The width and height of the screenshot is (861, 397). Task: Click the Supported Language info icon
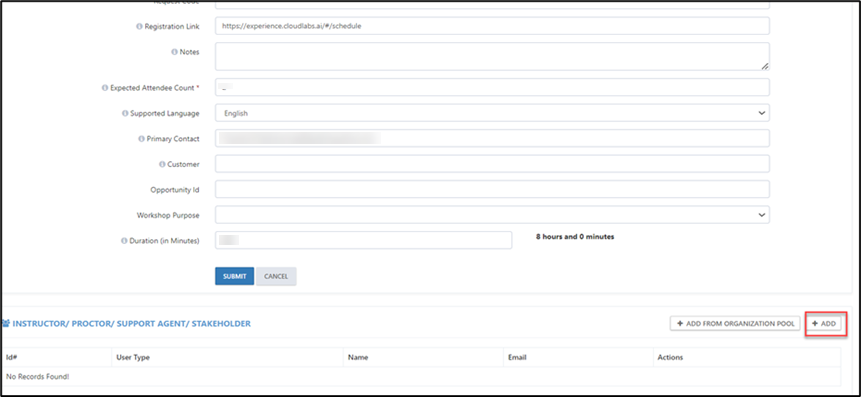point(125,113)
